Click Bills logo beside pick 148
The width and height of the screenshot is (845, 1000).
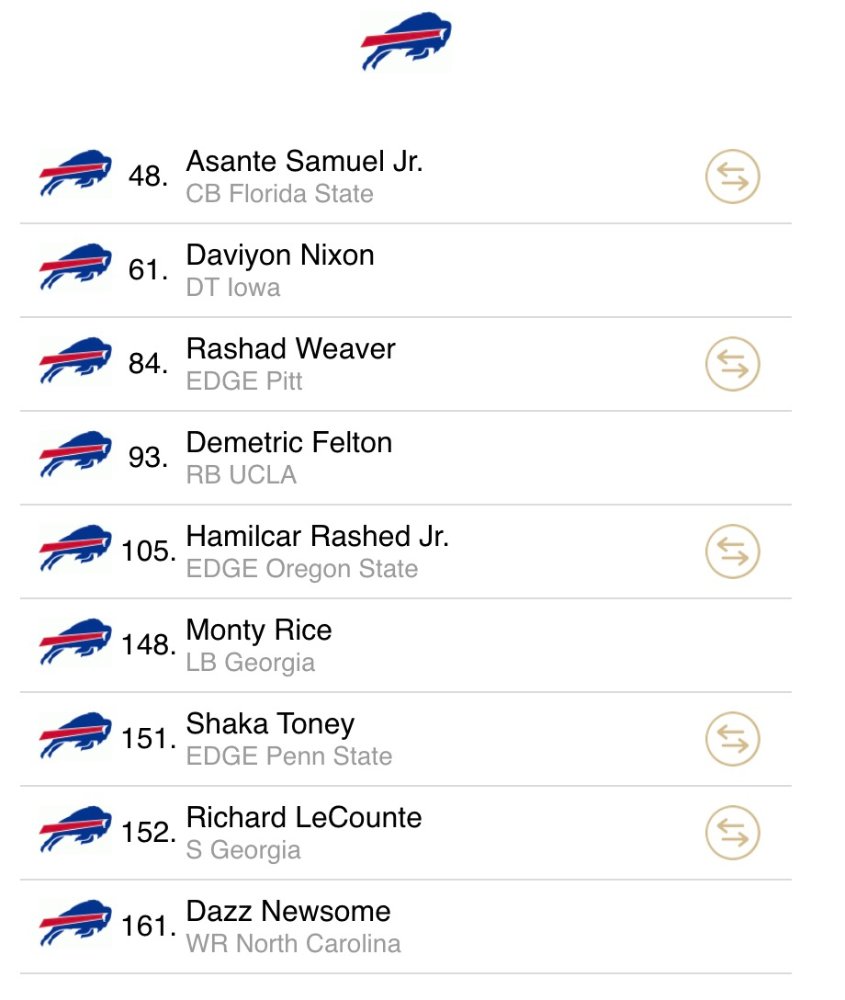click(x=75, y=642)
